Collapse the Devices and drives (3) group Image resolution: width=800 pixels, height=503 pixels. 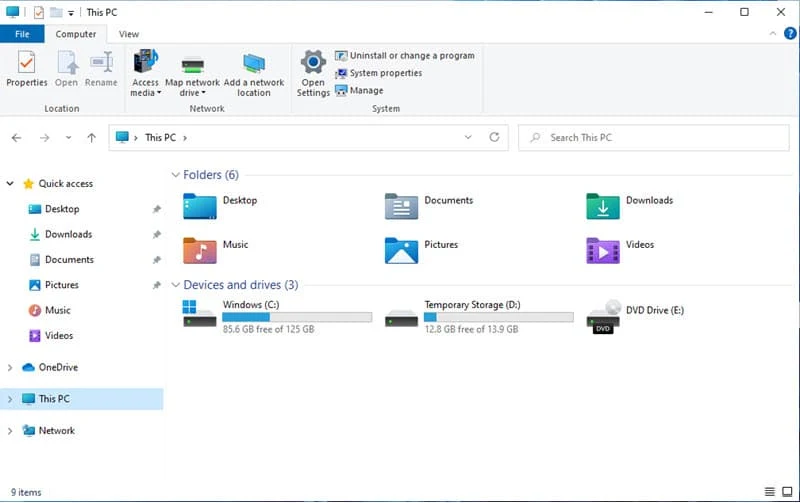pyautogui.click(x=176, y=285)
